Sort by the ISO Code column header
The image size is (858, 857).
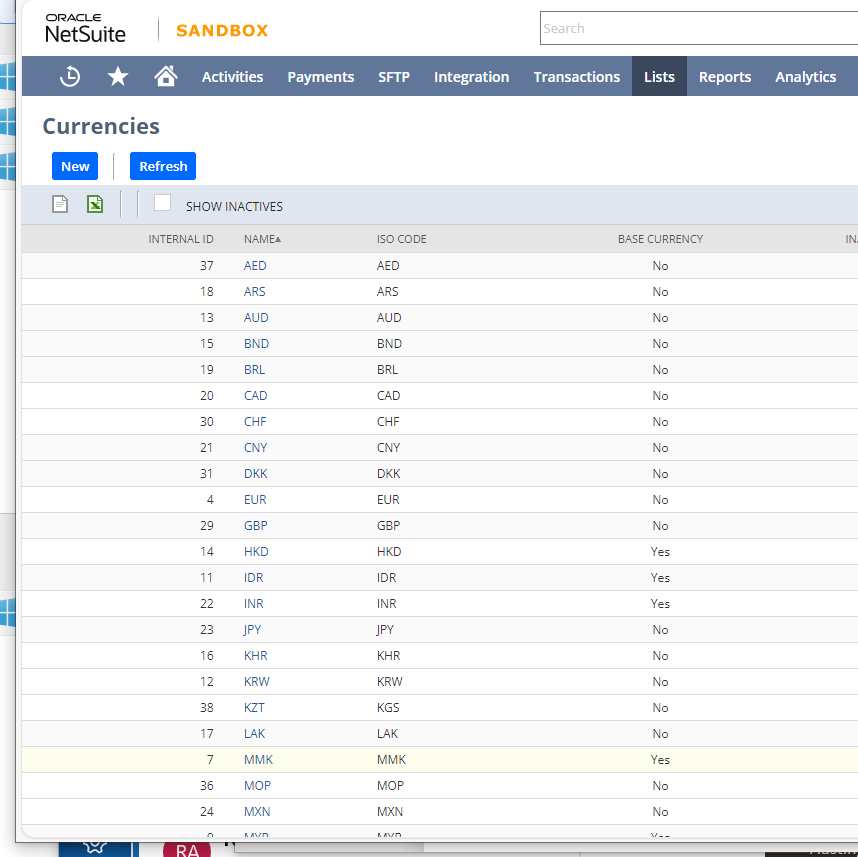tap(402, 239)
